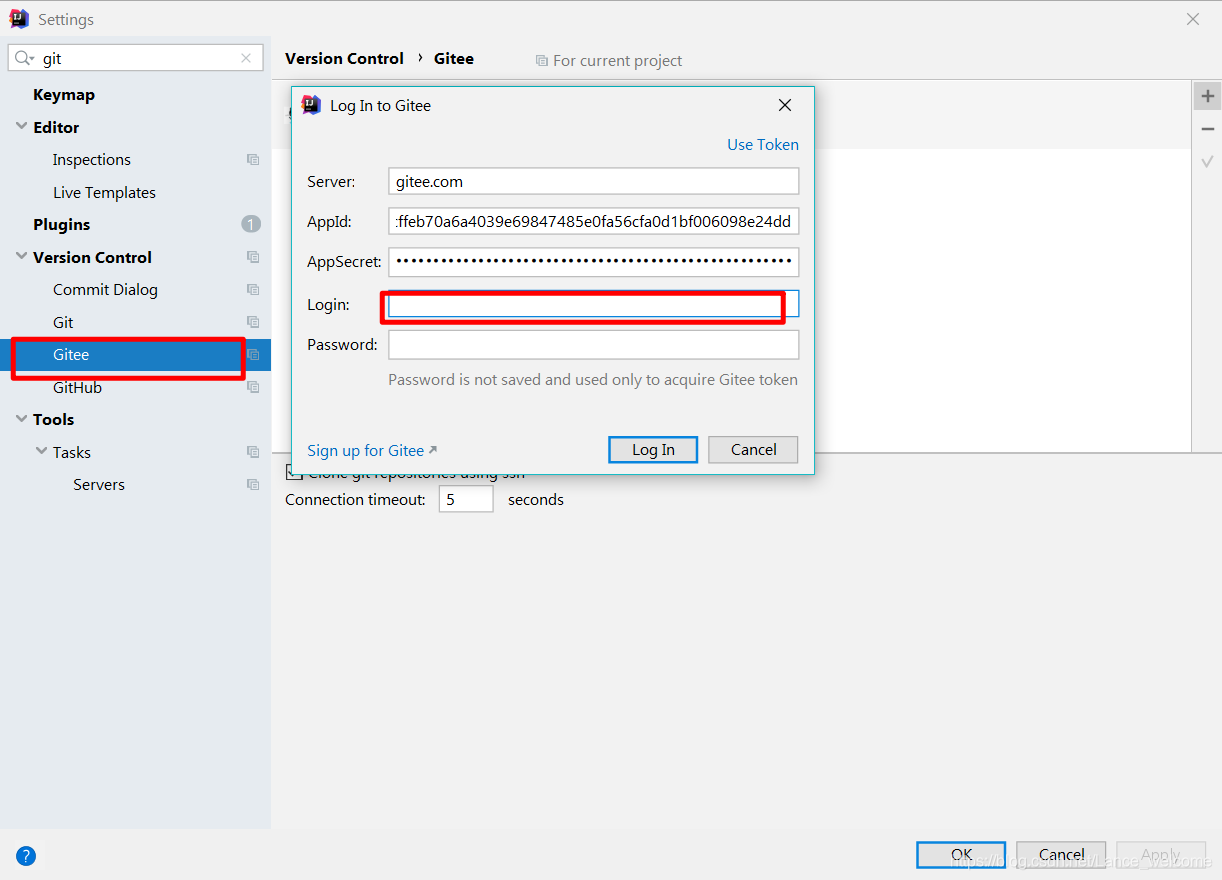This screenshot has height=880, width=1222.
Task: Click Cancel in the Settings window
Action: click(x=1061, y=855)
